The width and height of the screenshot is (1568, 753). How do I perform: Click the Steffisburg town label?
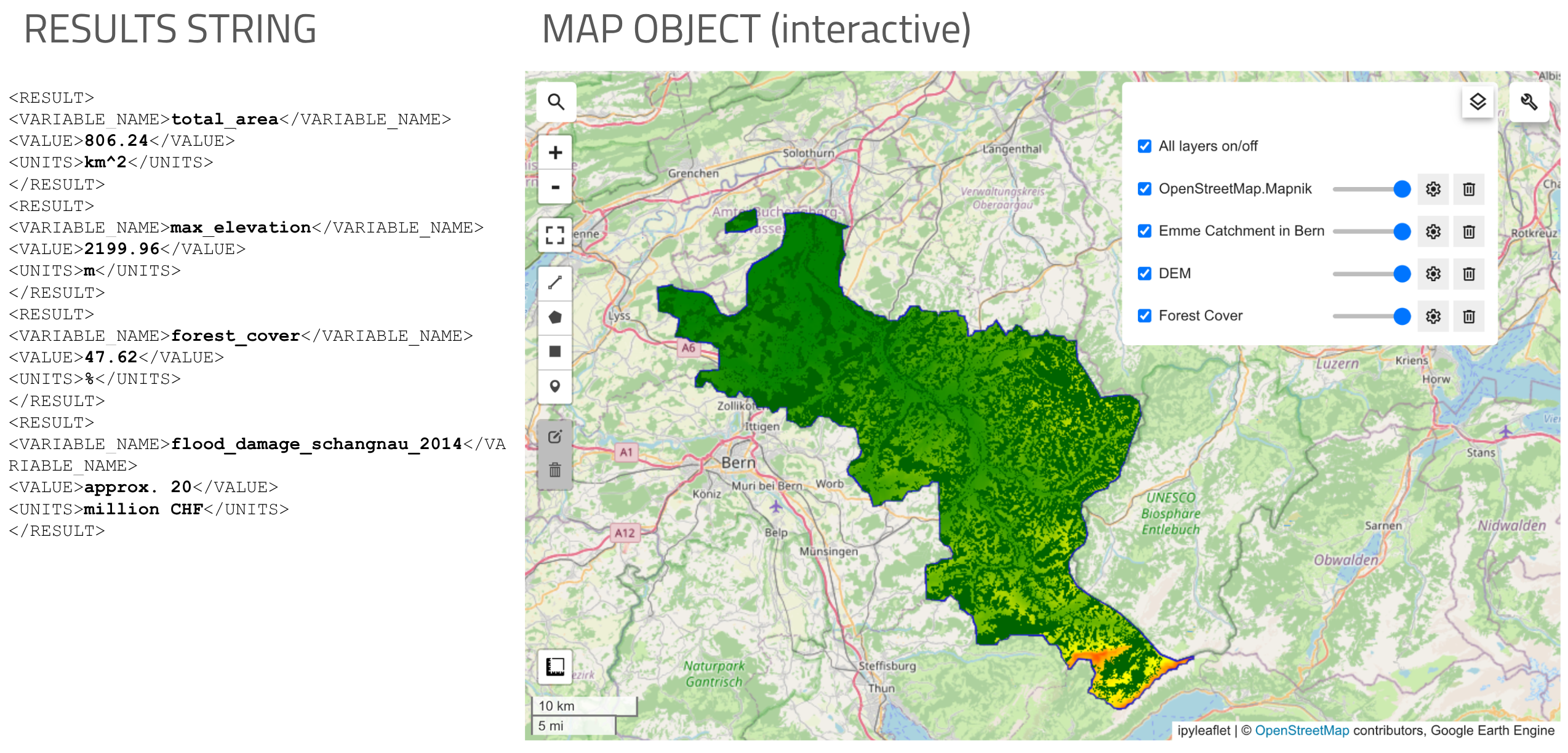pos(887,666)
